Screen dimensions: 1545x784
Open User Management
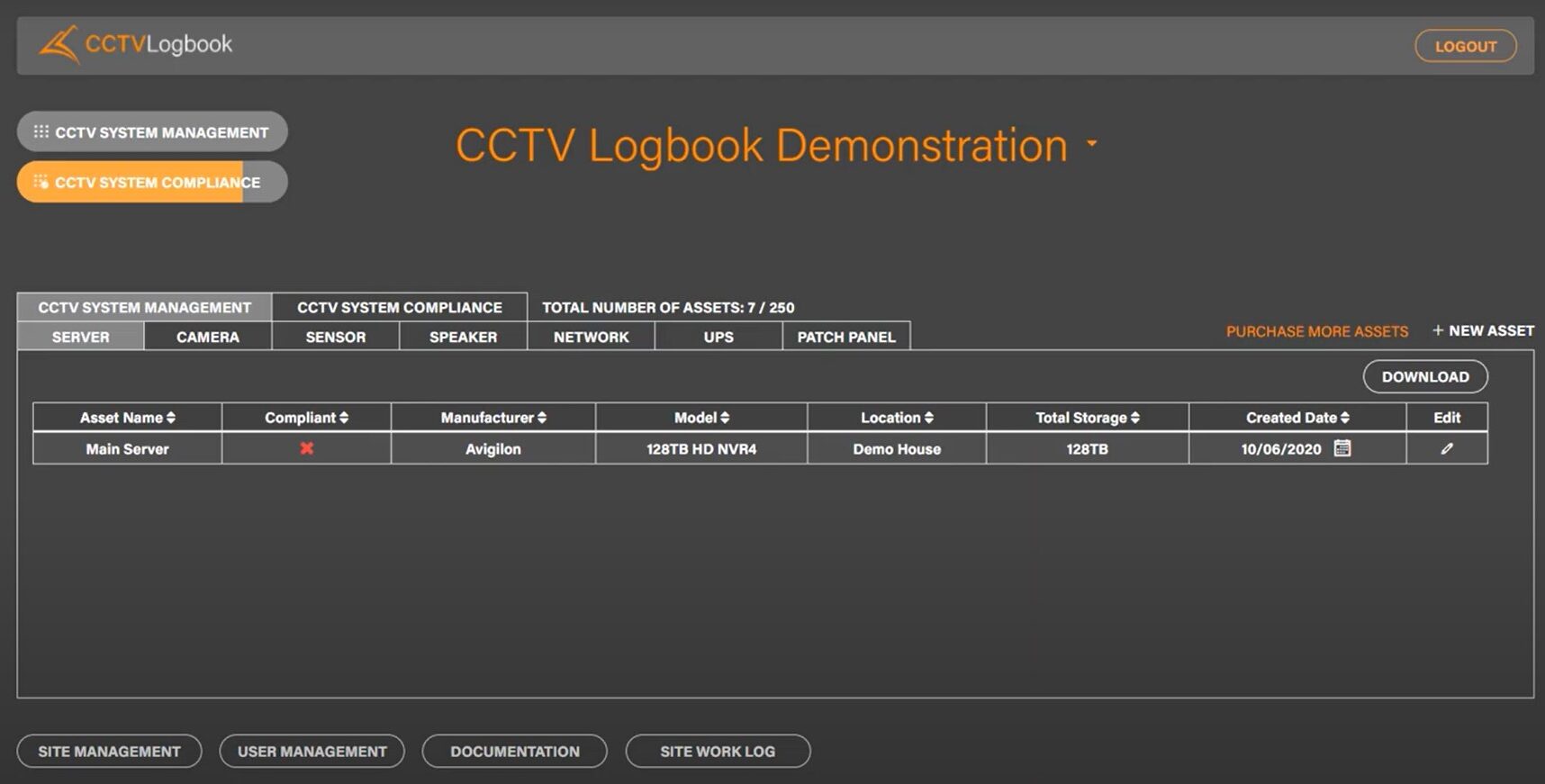[312, 751]
